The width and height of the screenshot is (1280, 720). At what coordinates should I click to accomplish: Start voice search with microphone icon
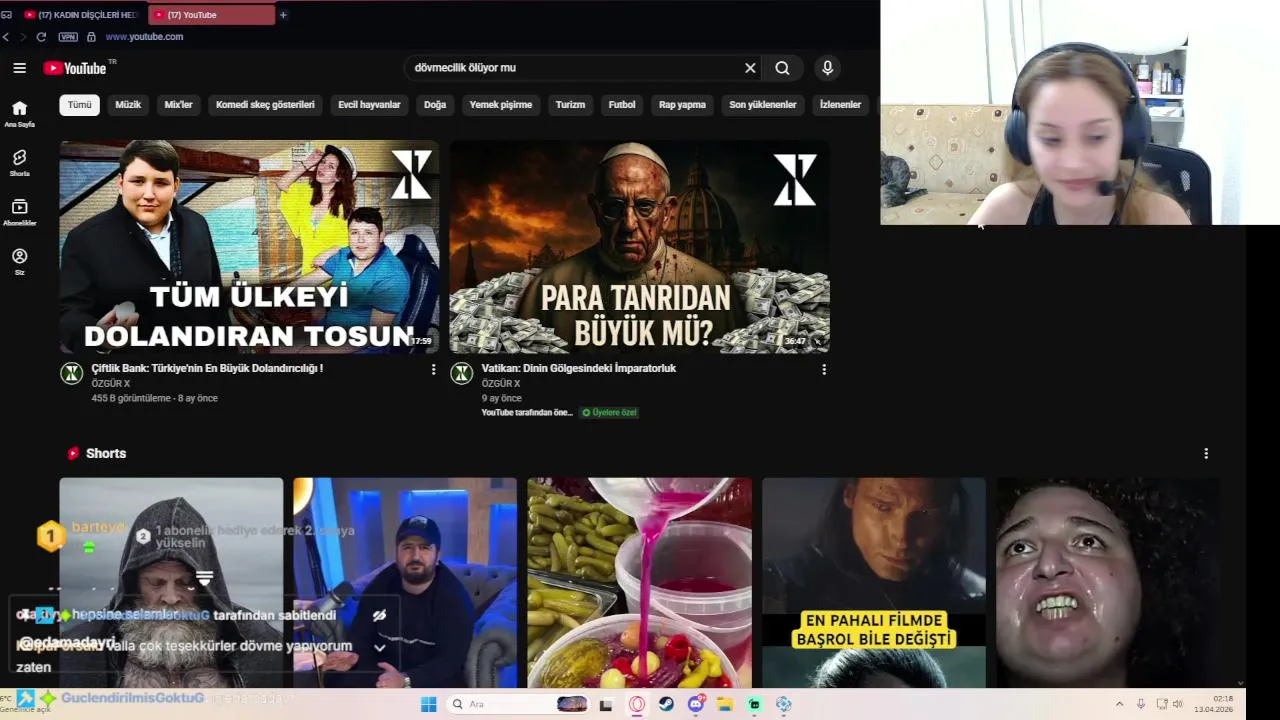(x=827, y=68)
